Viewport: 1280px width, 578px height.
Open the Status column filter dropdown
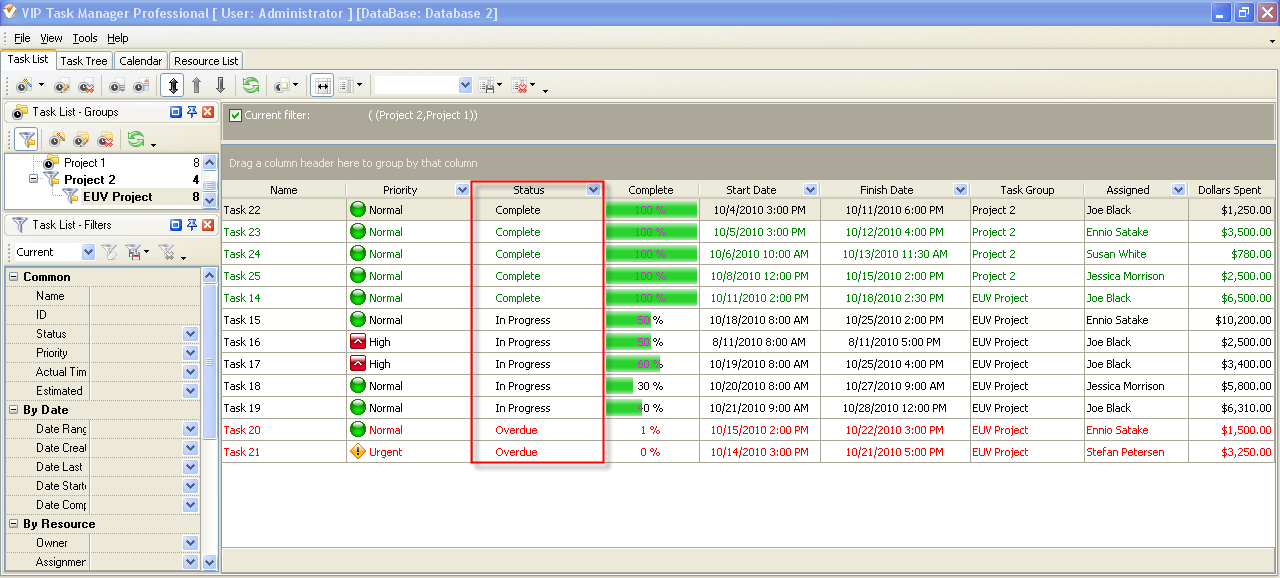tap(593, 190)
